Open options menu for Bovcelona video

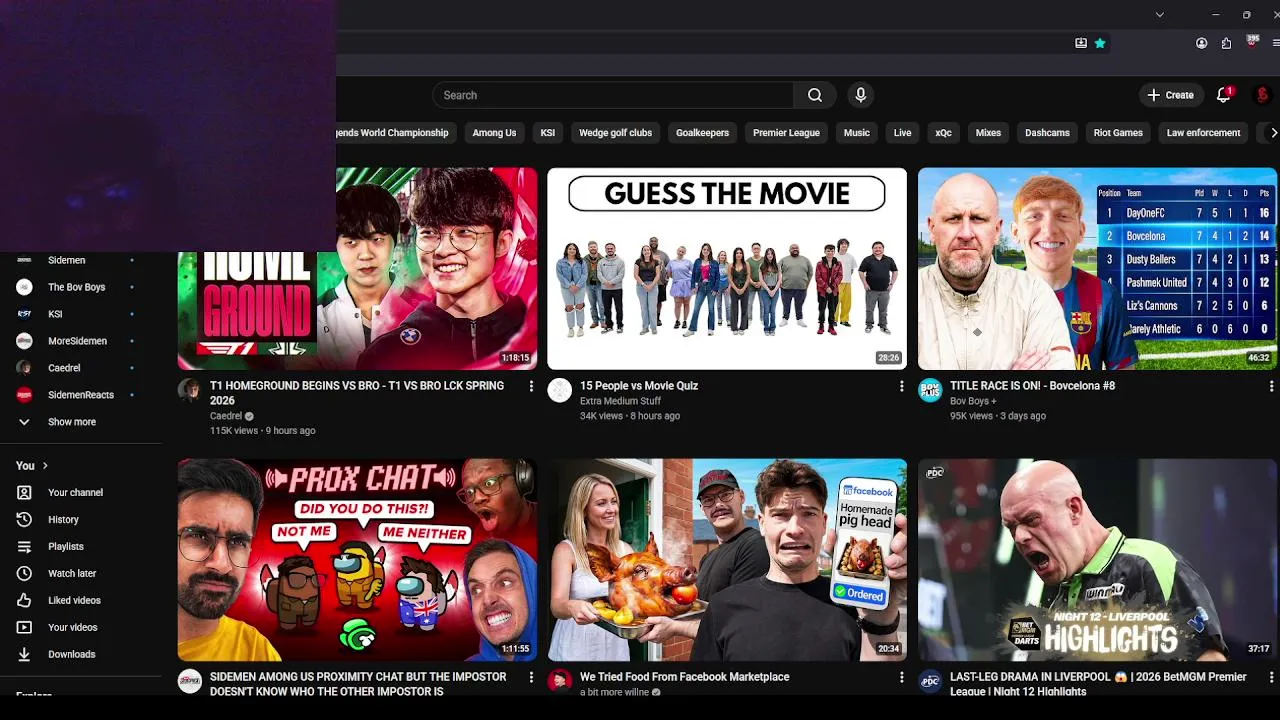[1271, 386]
